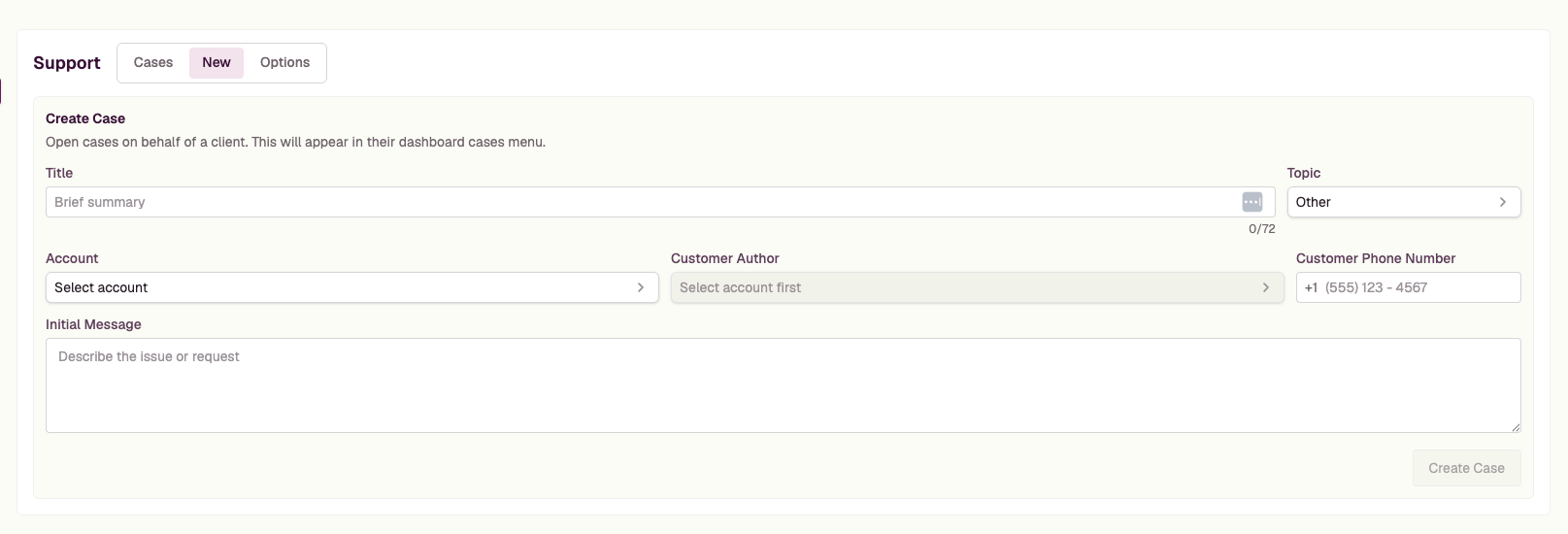1568x534 pixels.
Task: Click the ellipsis icon in Title field
Action: 1251,202
